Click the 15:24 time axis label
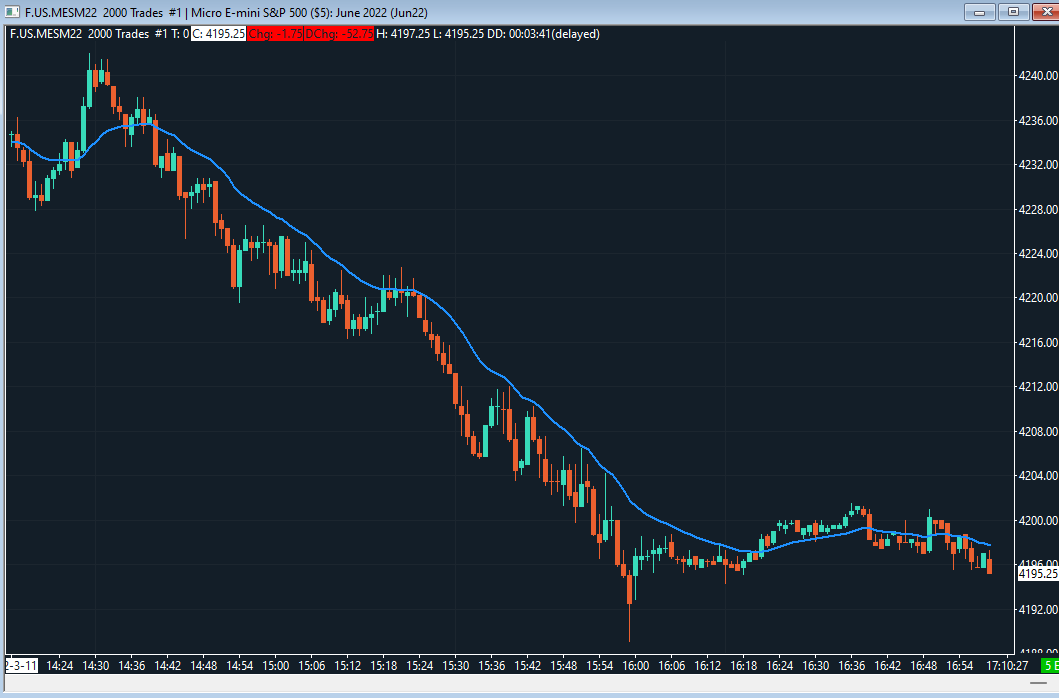Image resolution: width=1059 pixels, height=698 pixels. tap(419, 666)
